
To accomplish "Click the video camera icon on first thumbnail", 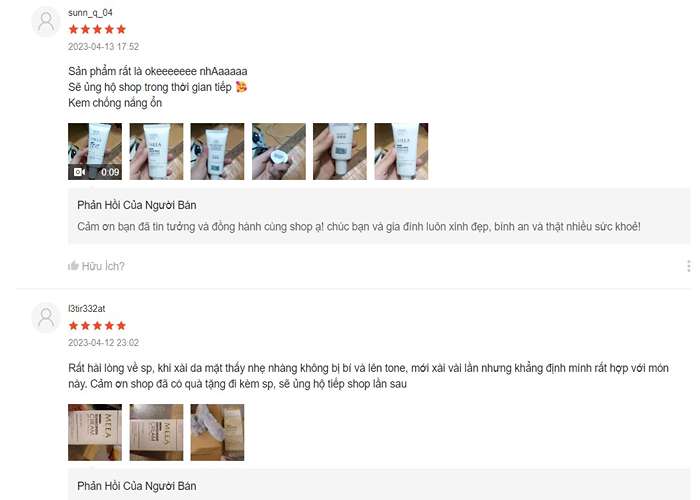I will click(x=79, y=172).
